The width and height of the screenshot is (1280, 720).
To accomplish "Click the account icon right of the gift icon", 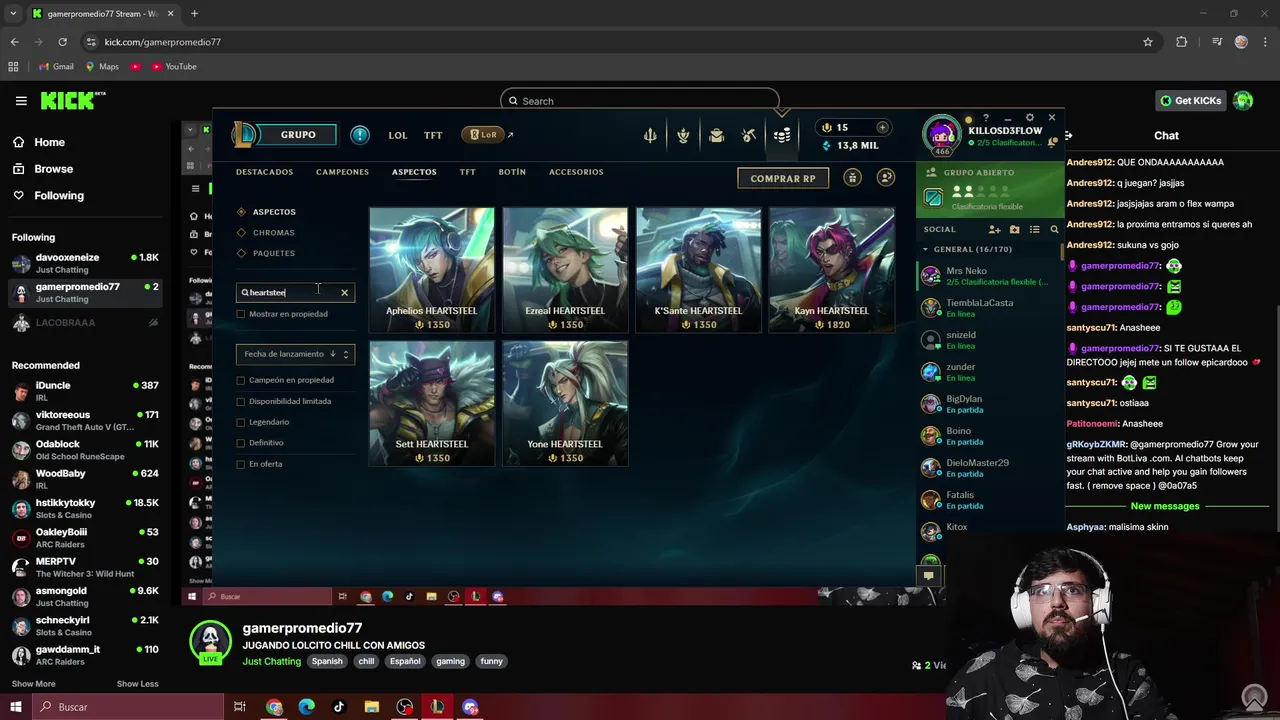I will pos(885,178).
